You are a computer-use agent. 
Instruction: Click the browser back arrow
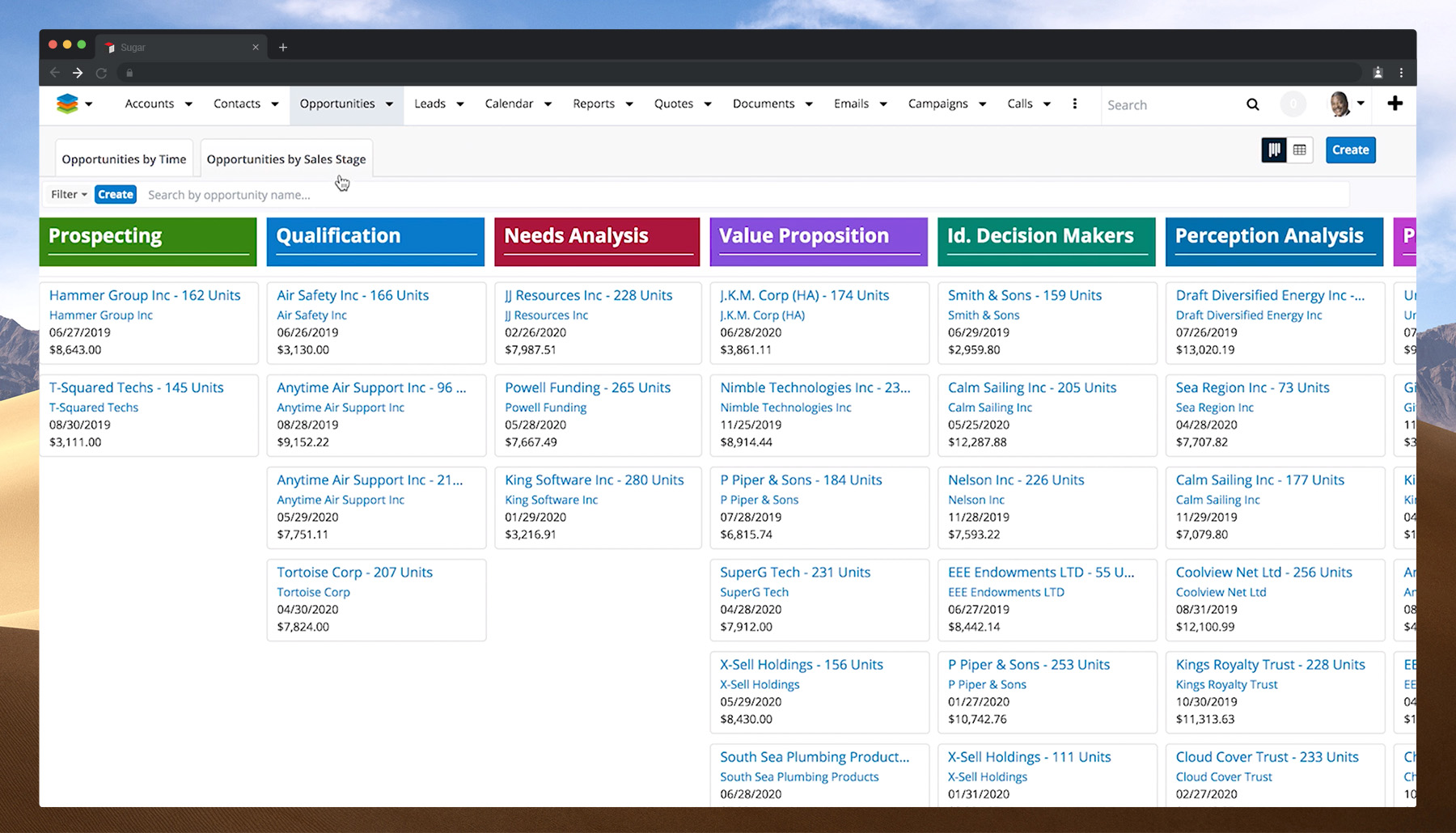pyautogui.click(x=55, y=73)
